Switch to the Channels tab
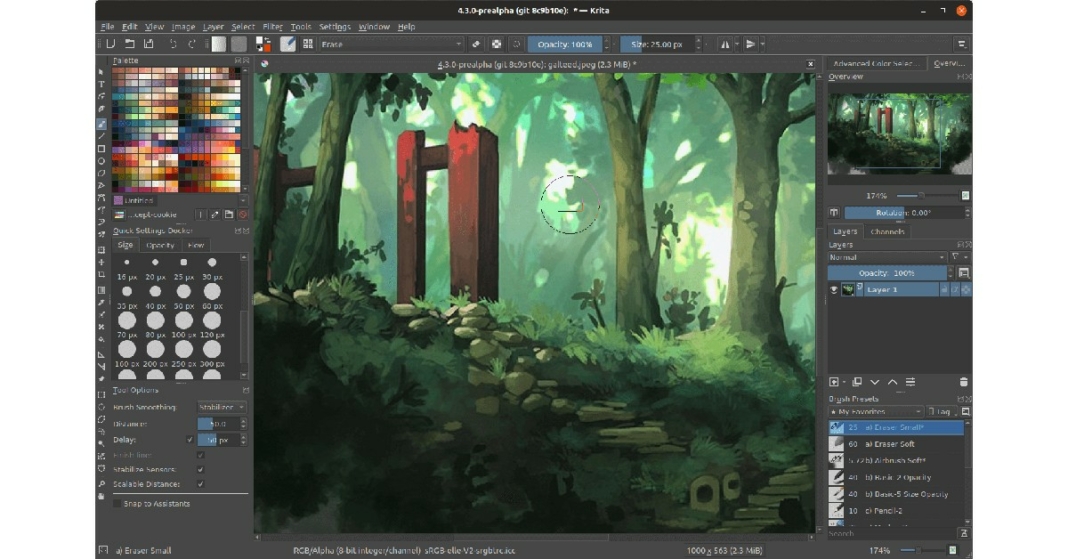 click(x=888, y=231)
